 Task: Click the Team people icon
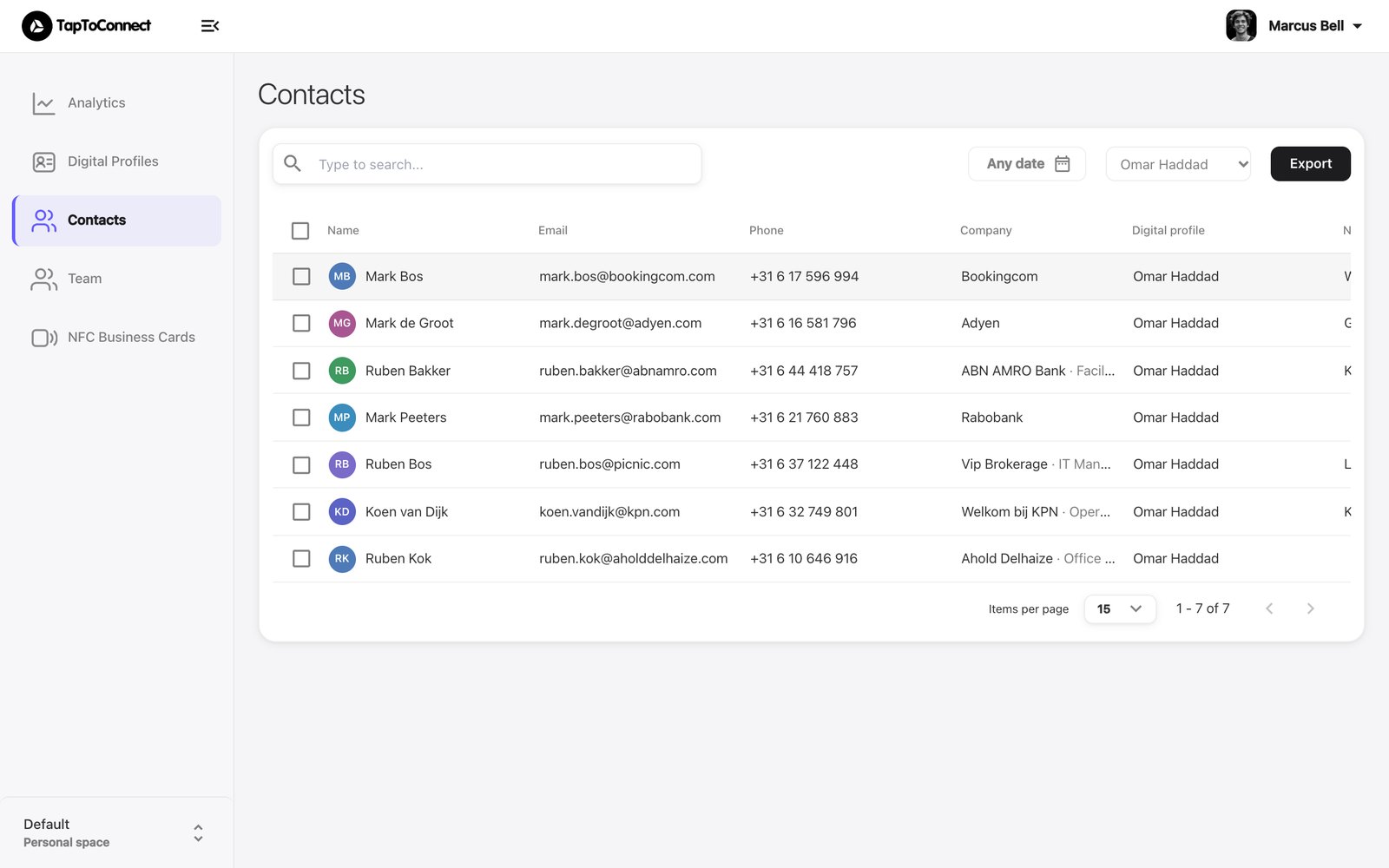(x=43, y=279)
